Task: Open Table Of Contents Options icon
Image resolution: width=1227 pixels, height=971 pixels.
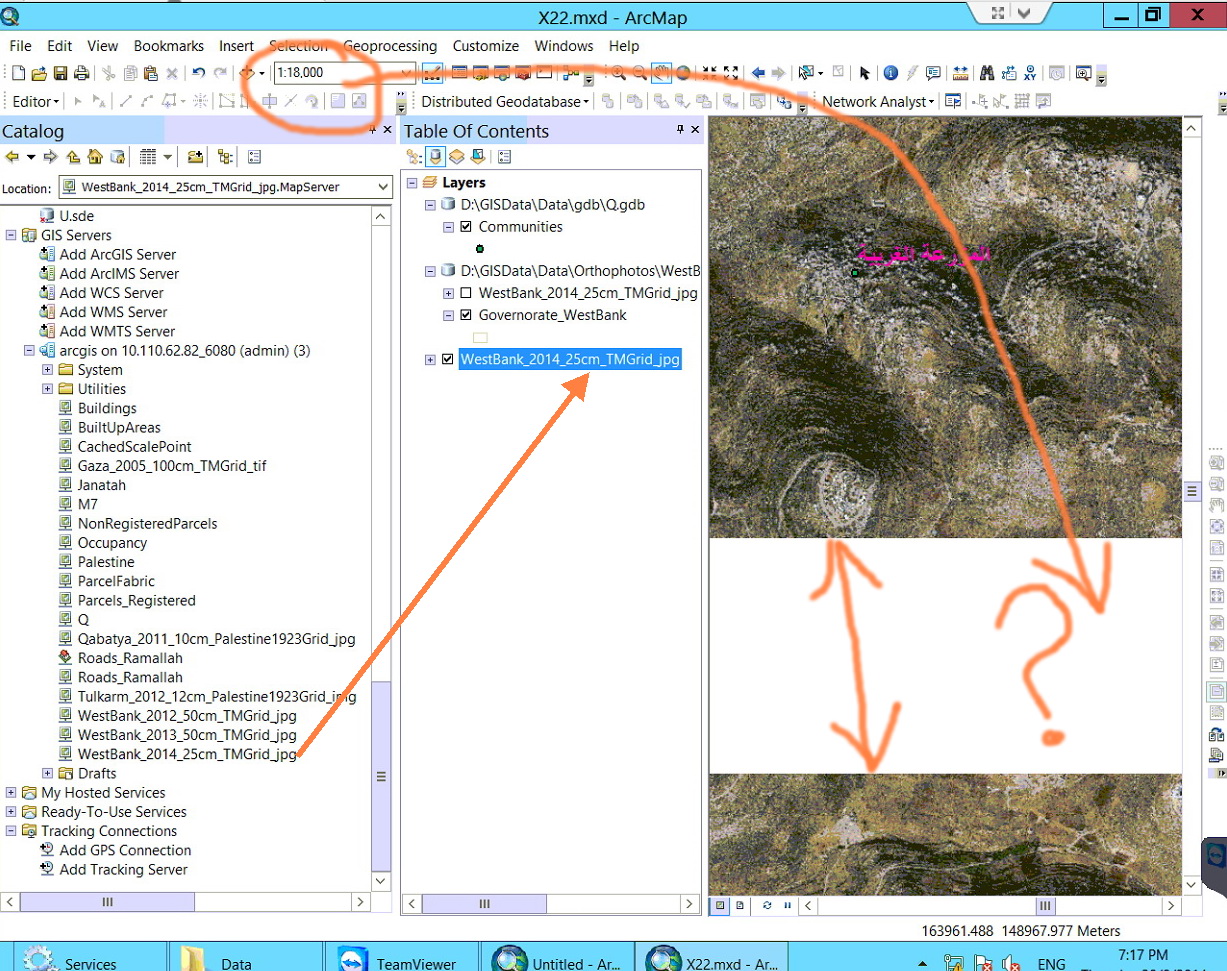Action: [x=504, y=157]
